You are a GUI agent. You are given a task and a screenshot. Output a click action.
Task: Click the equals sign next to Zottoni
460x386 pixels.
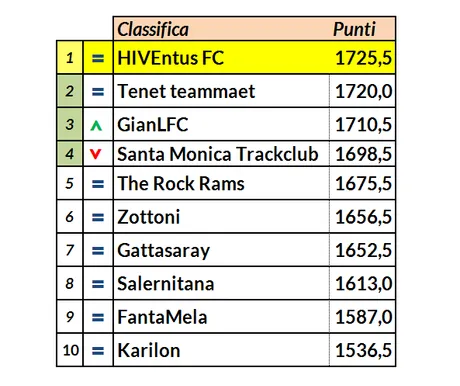98,217
